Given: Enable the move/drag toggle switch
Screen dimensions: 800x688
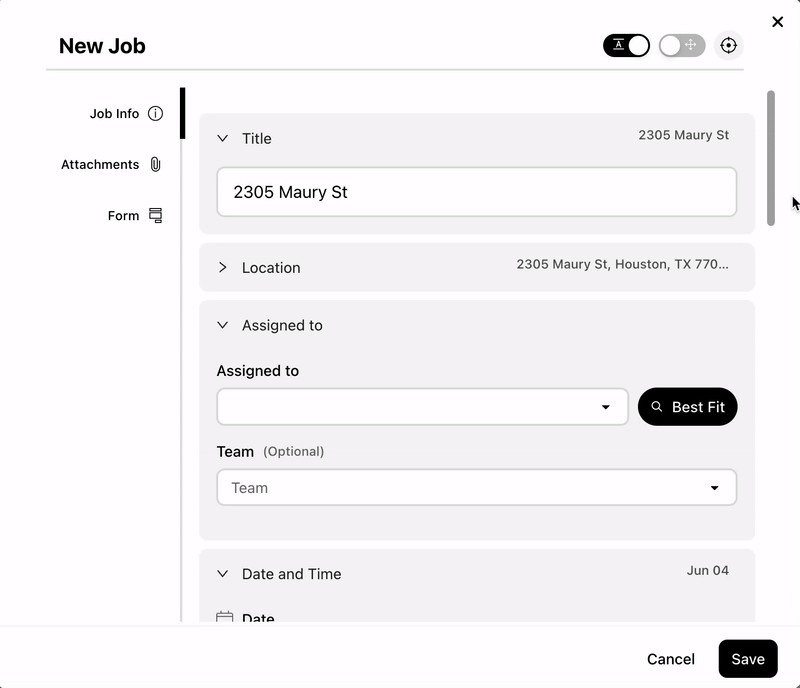Looking at the screenshot, I should 682,45.
